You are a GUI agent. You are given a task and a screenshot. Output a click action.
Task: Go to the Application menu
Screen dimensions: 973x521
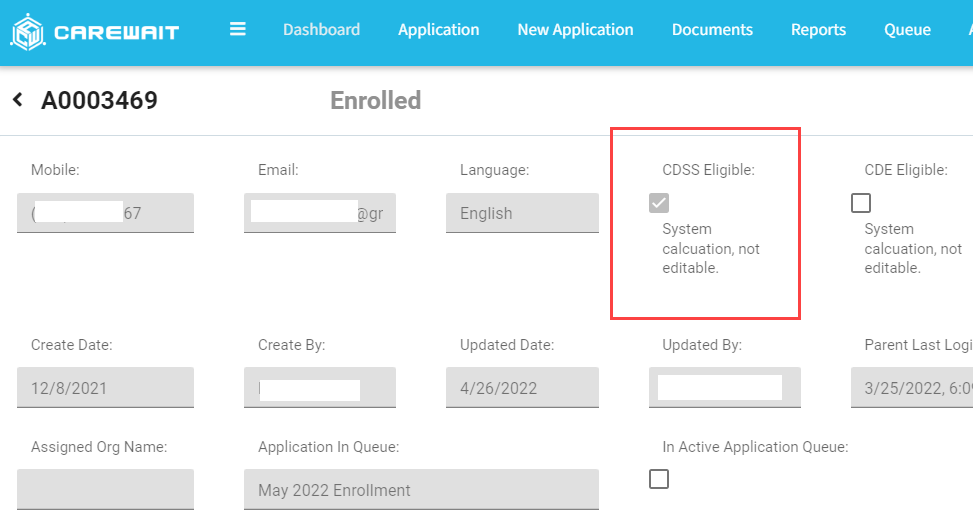click(x=438, y=30)
